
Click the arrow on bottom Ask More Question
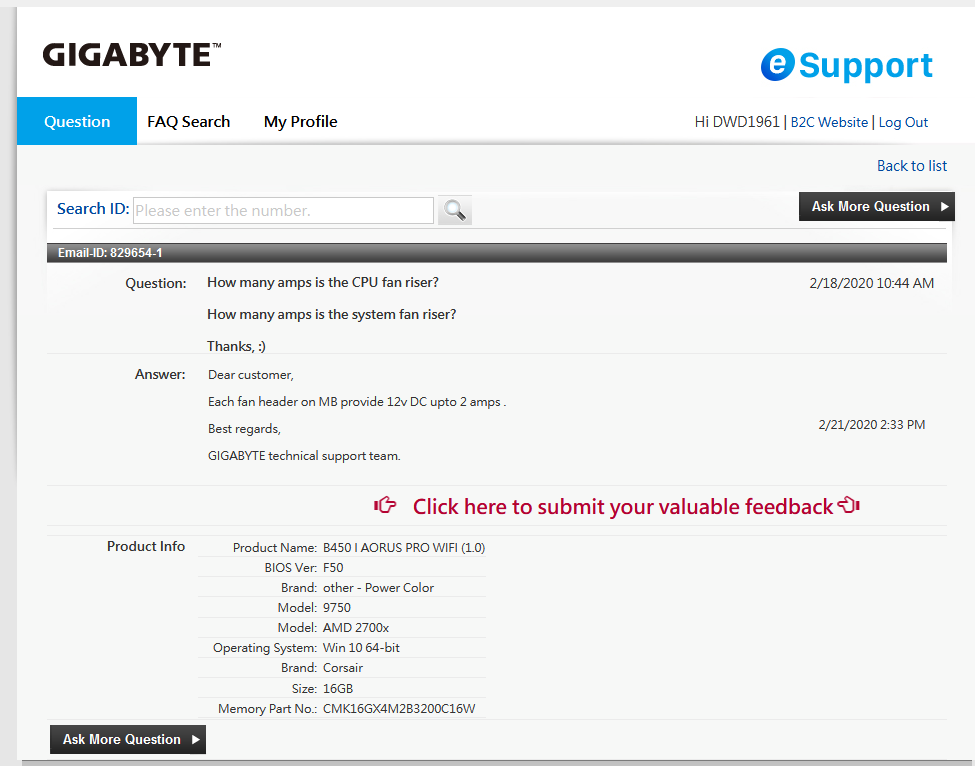point(195,740)
